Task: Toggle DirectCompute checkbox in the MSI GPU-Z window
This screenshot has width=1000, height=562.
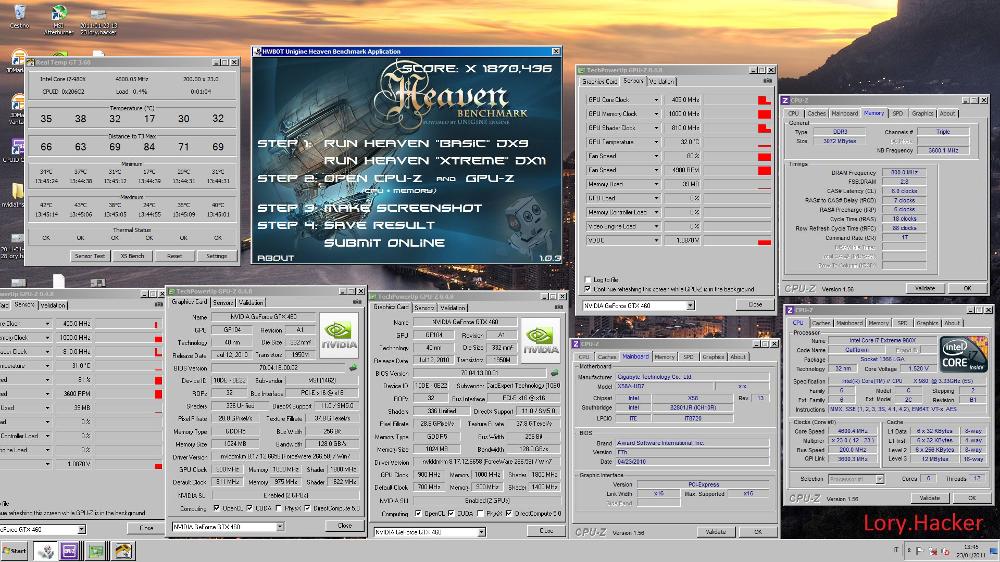Action: [x=307, y=508]
